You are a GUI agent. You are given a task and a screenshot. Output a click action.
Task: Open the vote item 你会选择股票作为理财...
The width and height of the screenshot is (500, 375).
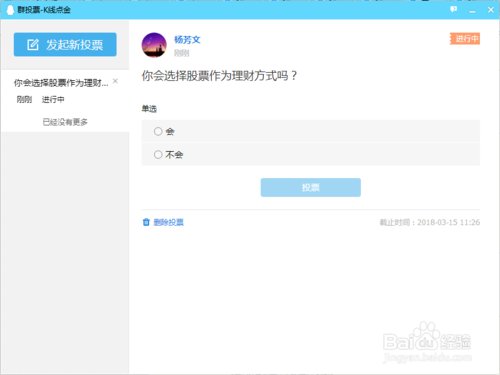61,83
